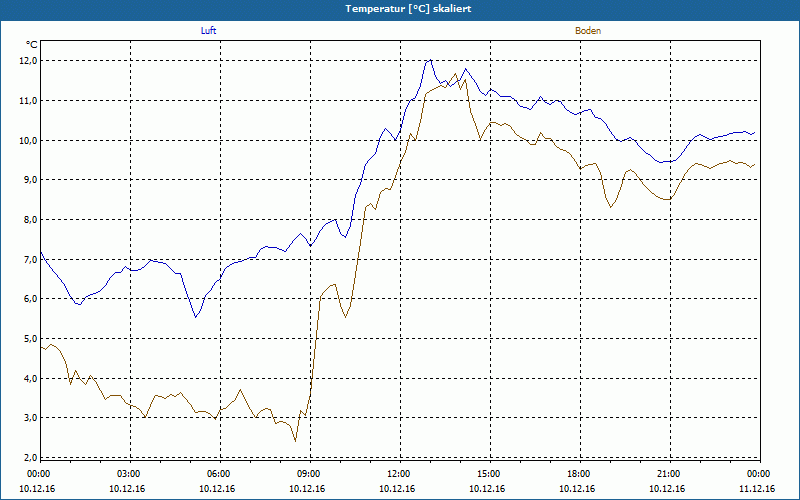Click the Boden legend label
Viewport: 800px width, 500px height.
(588, 31)
